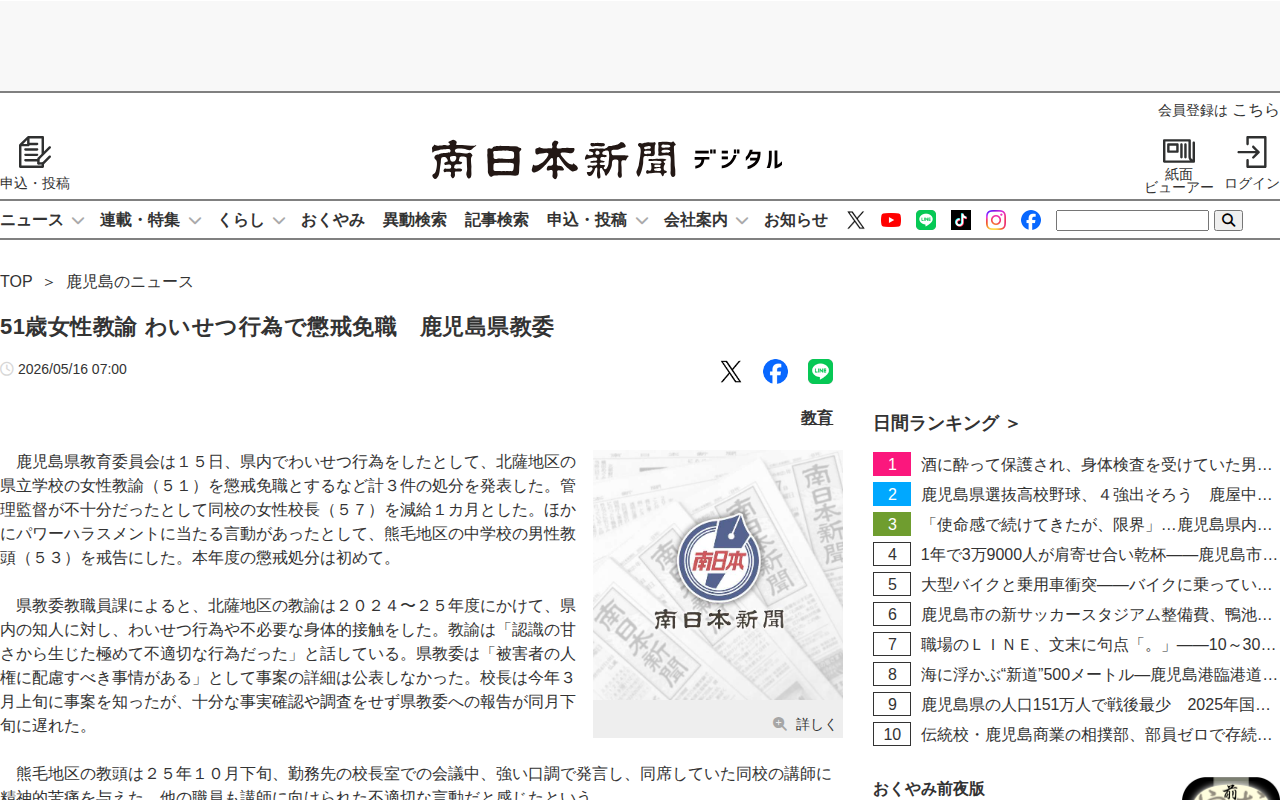The width and height of the screenshot is (1280, 800).
Task: Open ranking 9 article 鹿児島県の人口151万人
Action: [x=1096, y=704]
